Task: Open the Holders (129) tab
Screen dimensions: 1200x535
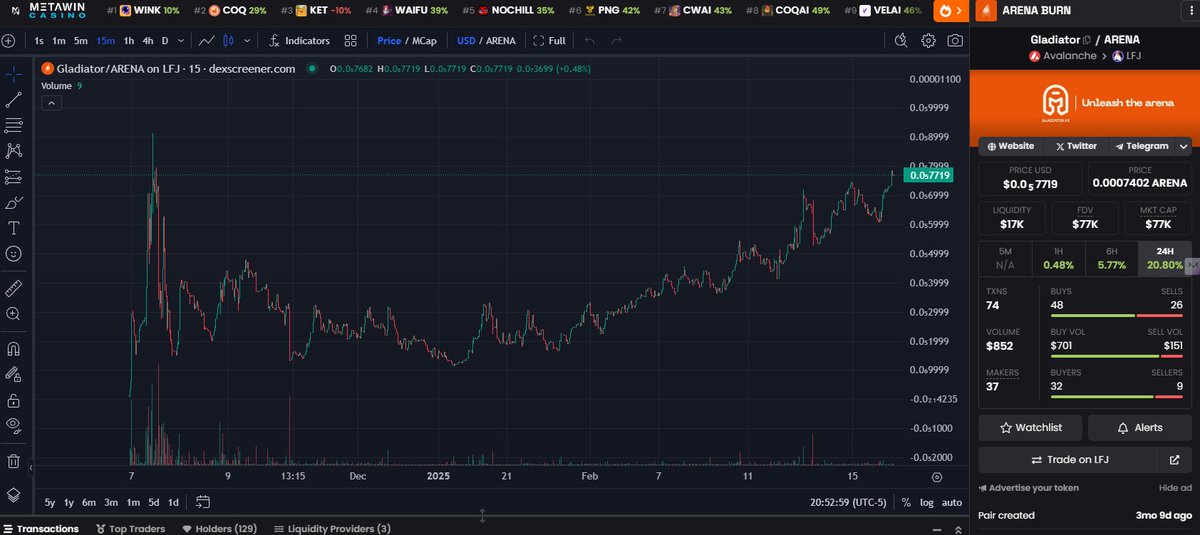Action: tap(219, 528)
